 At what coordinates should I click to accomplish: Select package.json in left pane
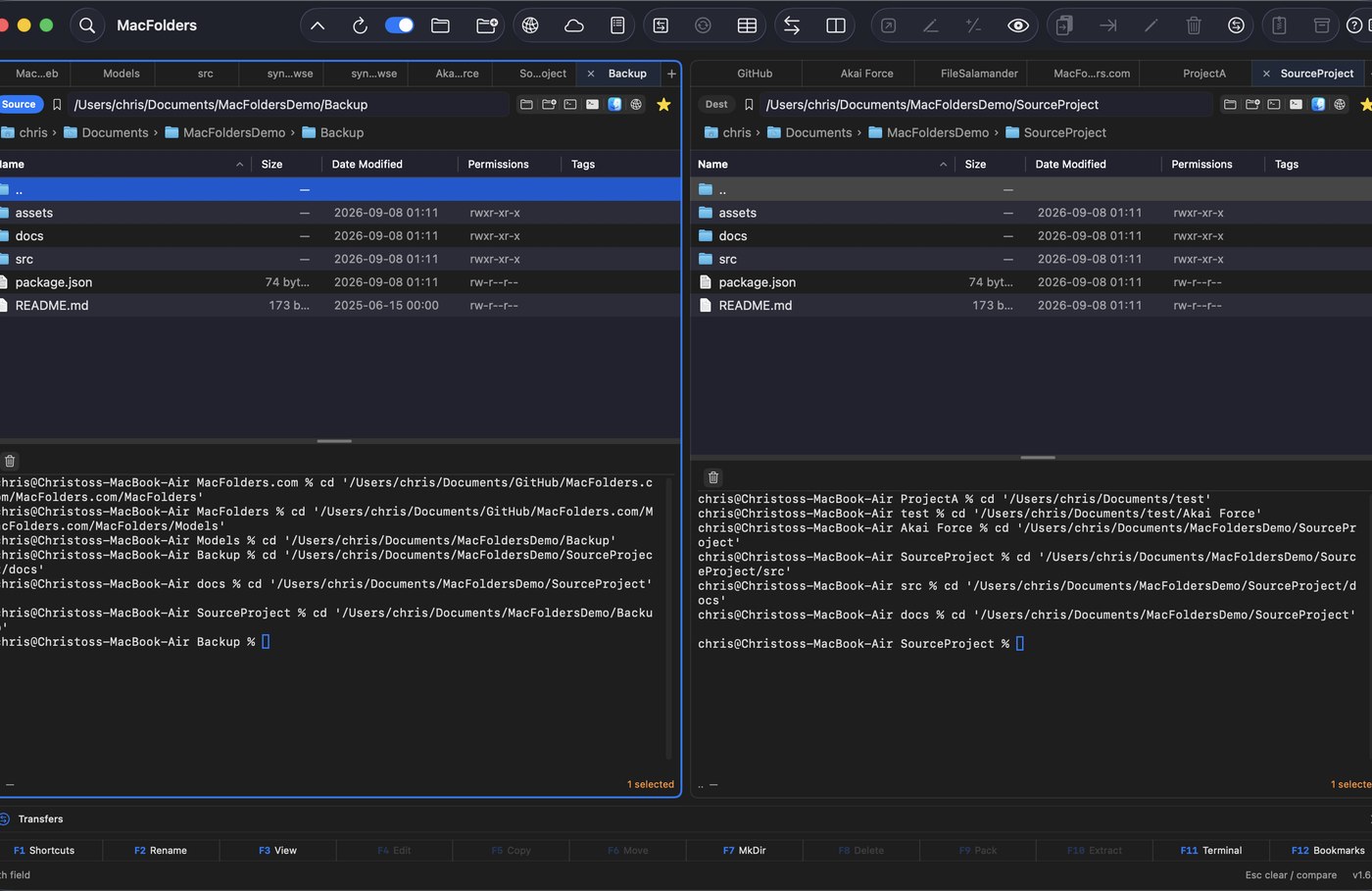pyautogui.click(x=339, y=282)
